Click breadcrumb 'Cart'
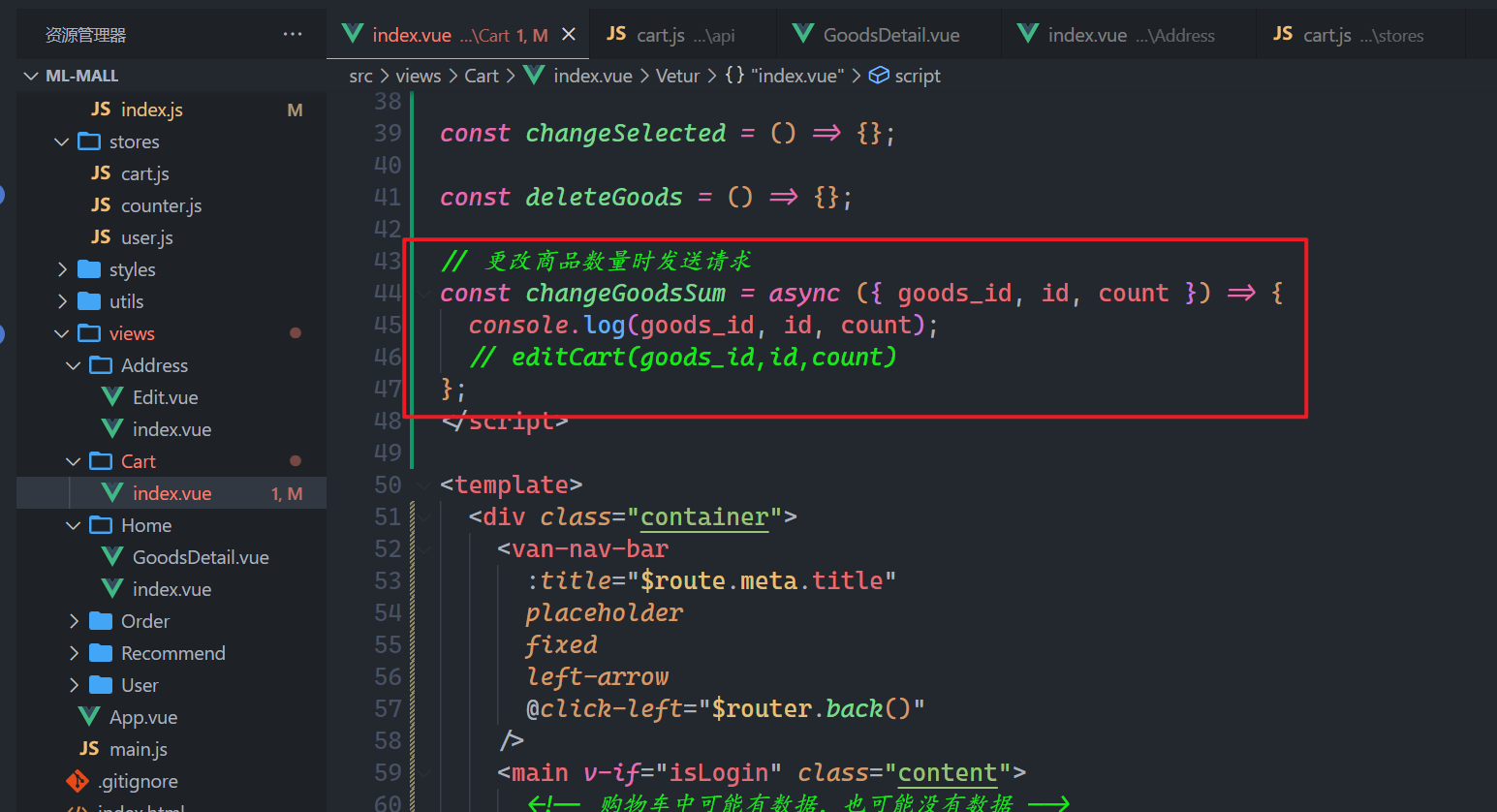The width and height of the screenshot is (1497, 812). 482,76
